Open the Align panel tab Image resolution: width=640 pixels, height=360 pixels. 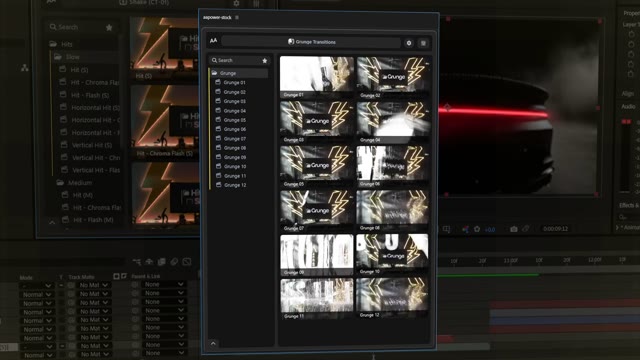[627, 93]
